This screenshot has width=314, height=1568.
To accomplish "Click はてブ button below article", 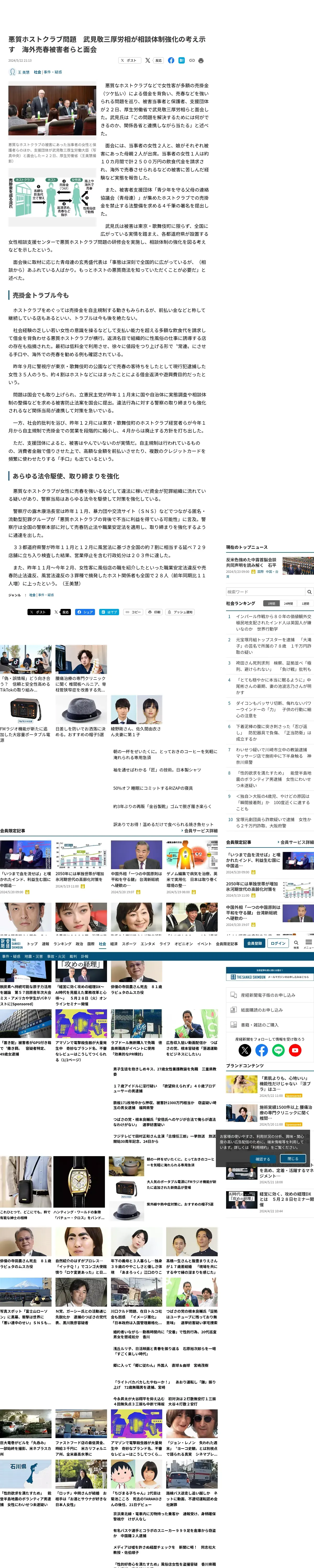I will (x=109, y=612).
